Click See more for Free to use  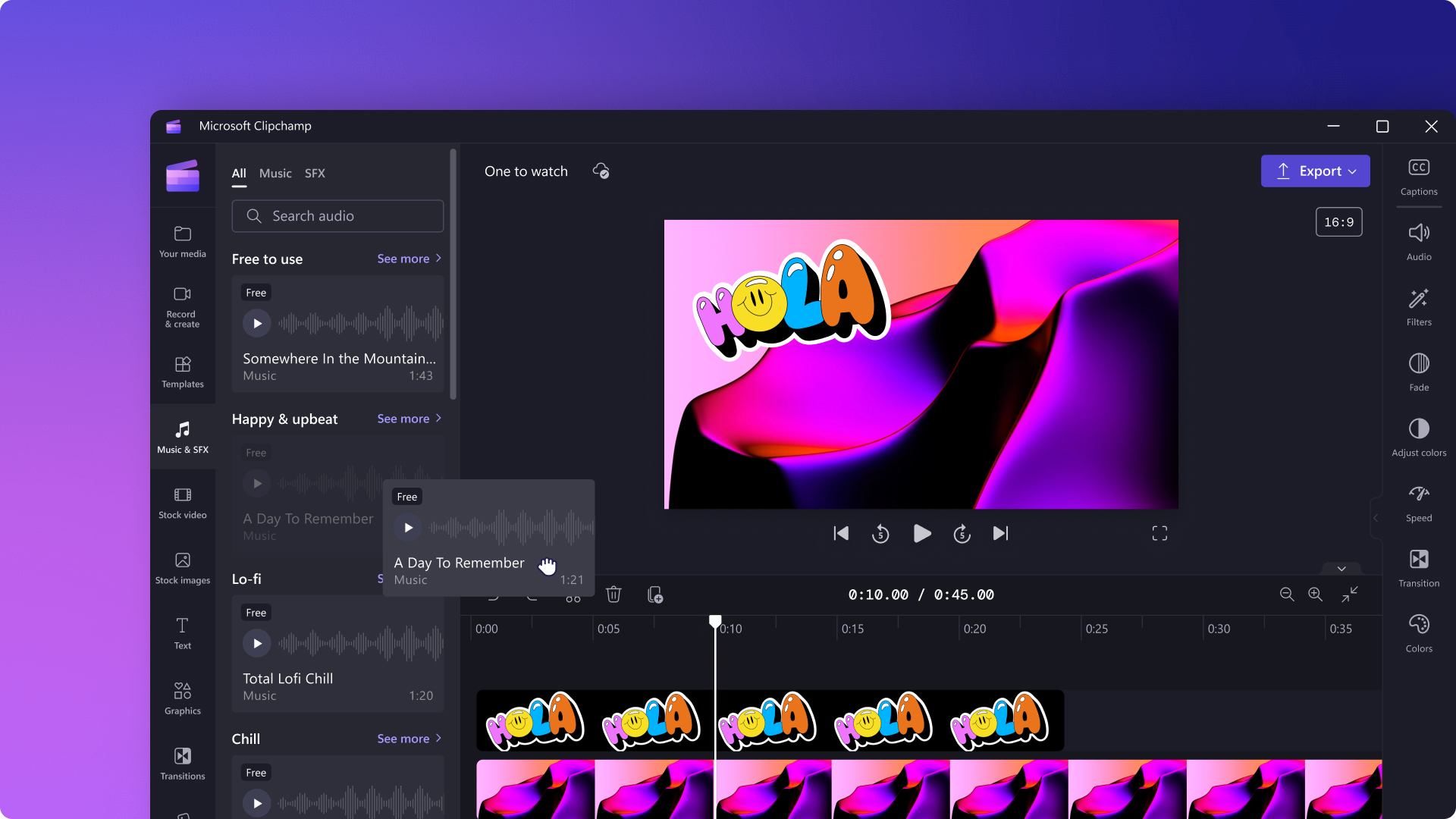click(x=409, y=258)
